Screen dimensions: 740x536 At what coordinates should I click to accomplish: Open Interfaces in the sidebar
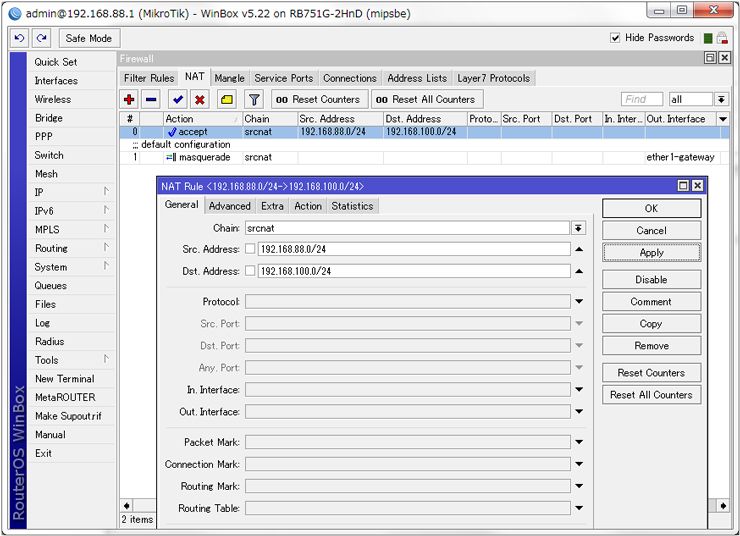pyautogui.click(x=72, y=81)
